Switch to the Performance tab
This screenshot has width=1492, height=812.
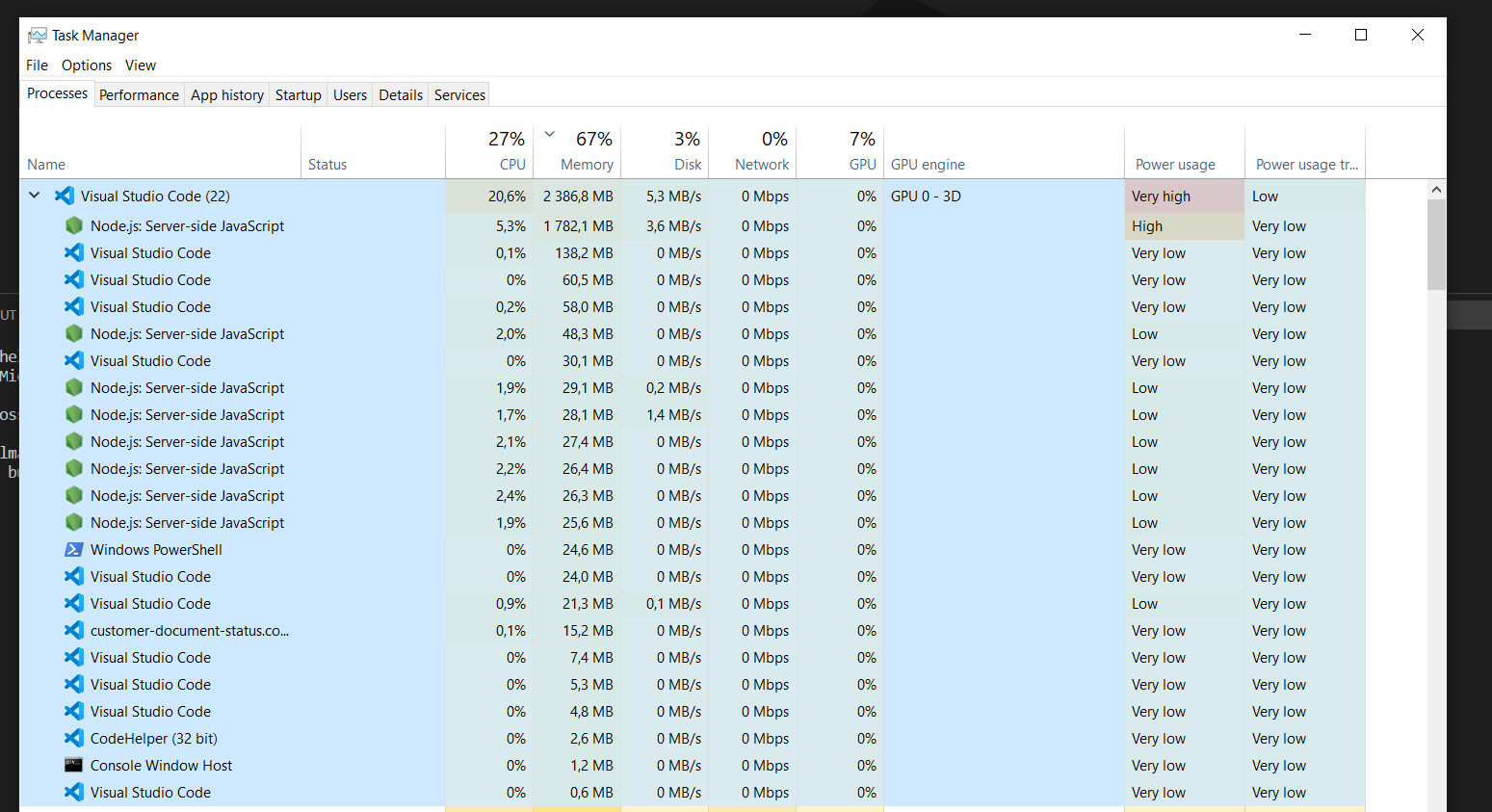click(x=139, y=94)
